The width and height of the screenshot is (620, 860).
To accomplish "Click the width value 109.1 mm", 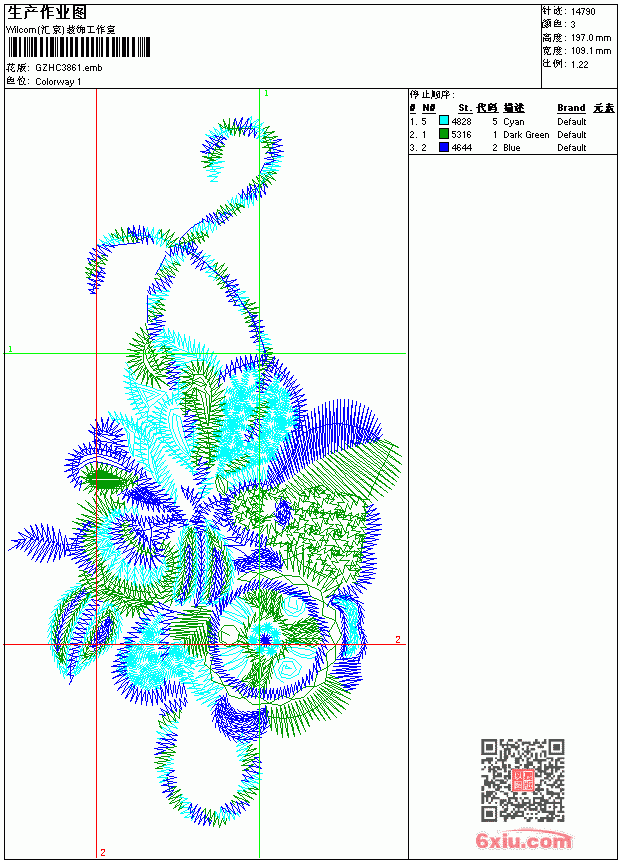I will tap(591, 51).
